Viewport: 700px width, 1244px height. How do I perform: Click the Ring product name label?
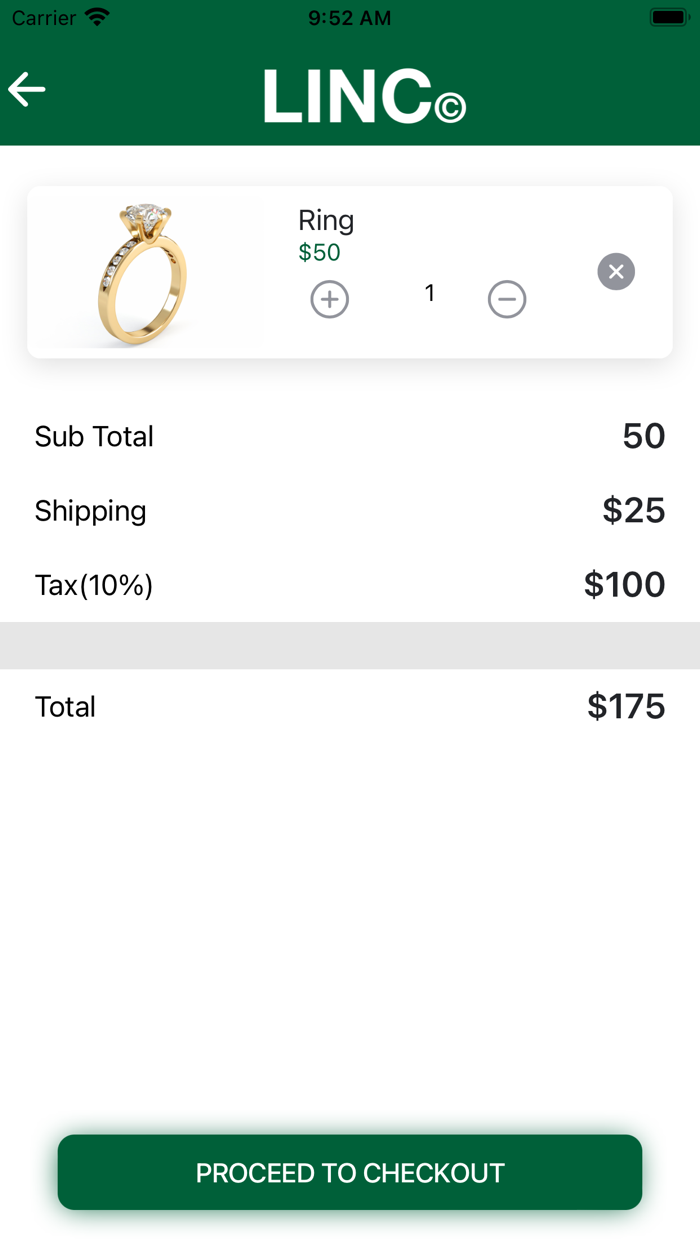326,220
